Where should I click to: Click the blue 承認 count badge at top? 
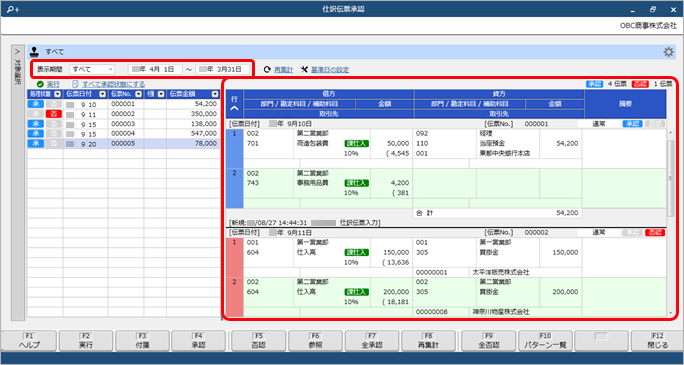point(594,84)
